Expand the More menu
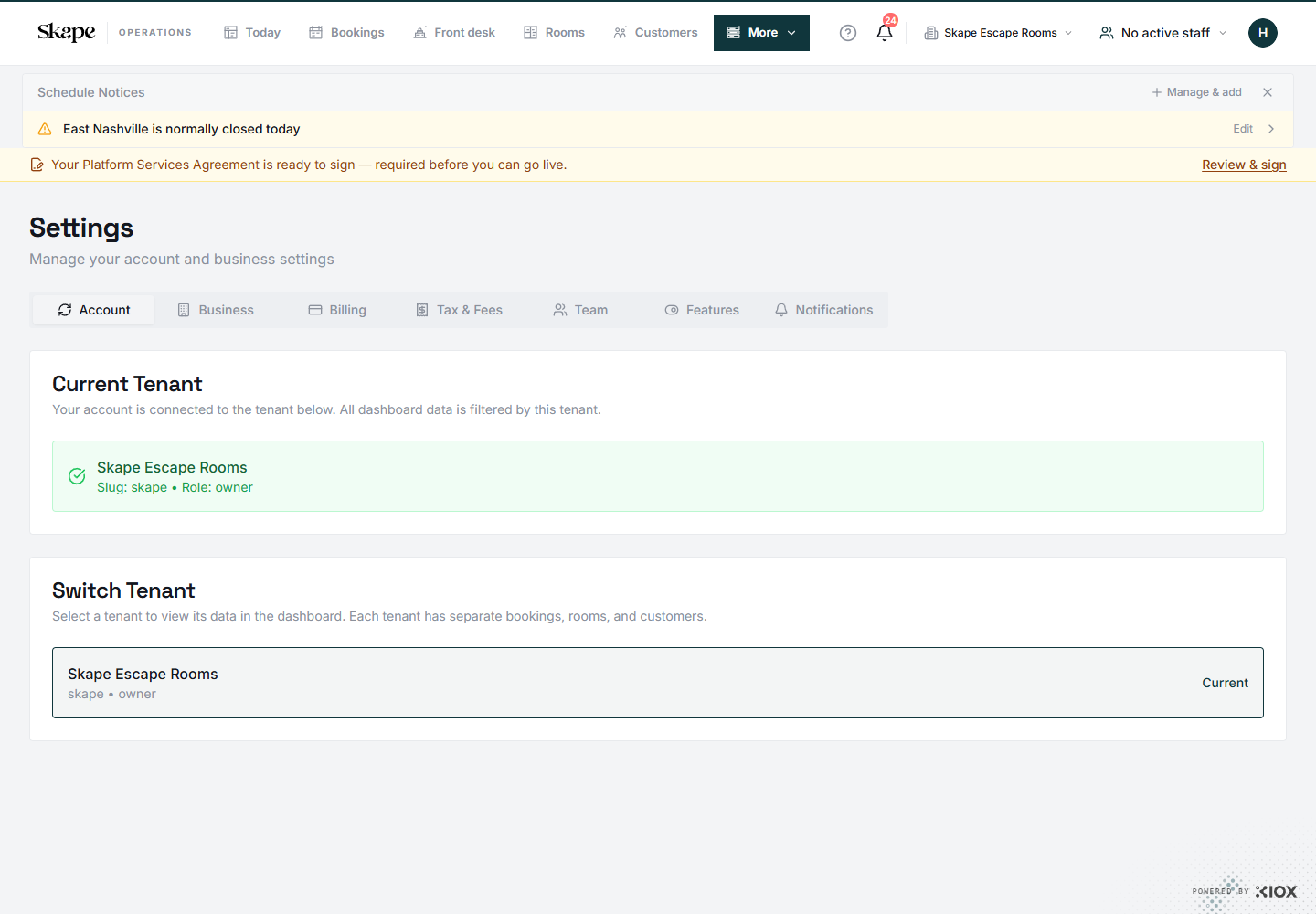This screenshot has height=914, width=1316. (x=761, y=33)
